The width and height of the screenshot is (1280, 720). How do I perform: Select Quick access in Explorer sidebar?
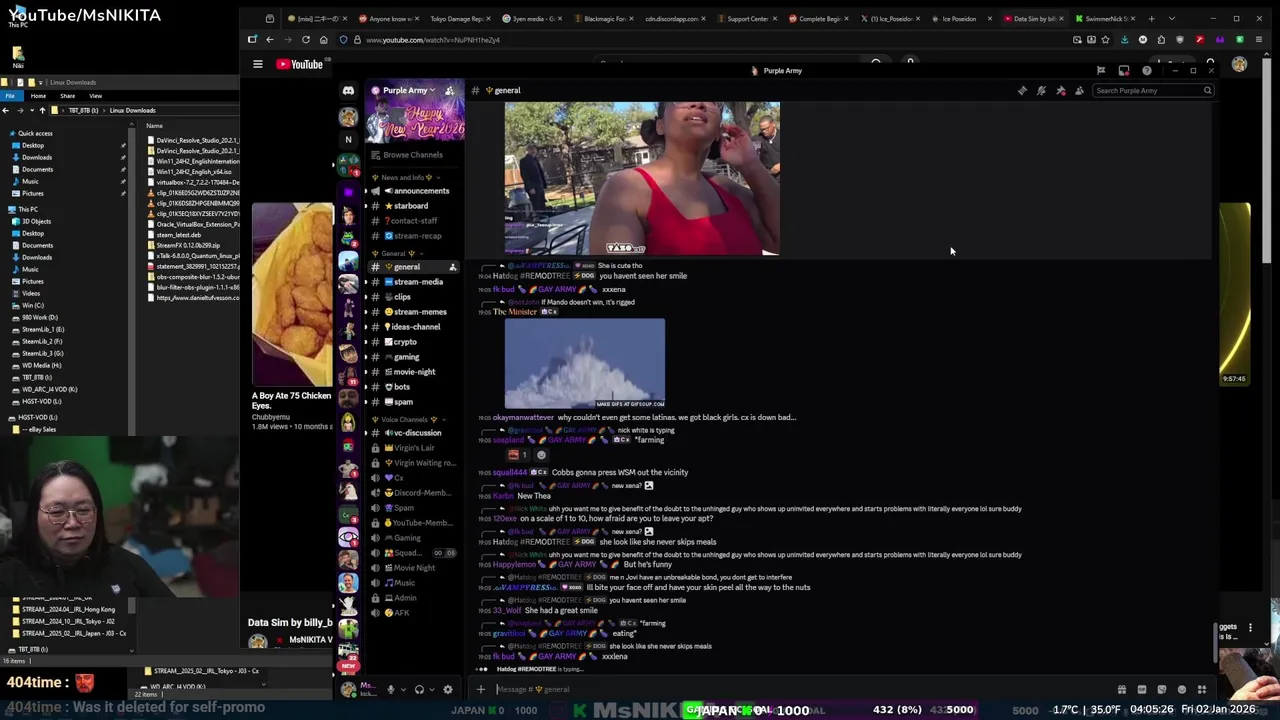(x=35, y=133)
